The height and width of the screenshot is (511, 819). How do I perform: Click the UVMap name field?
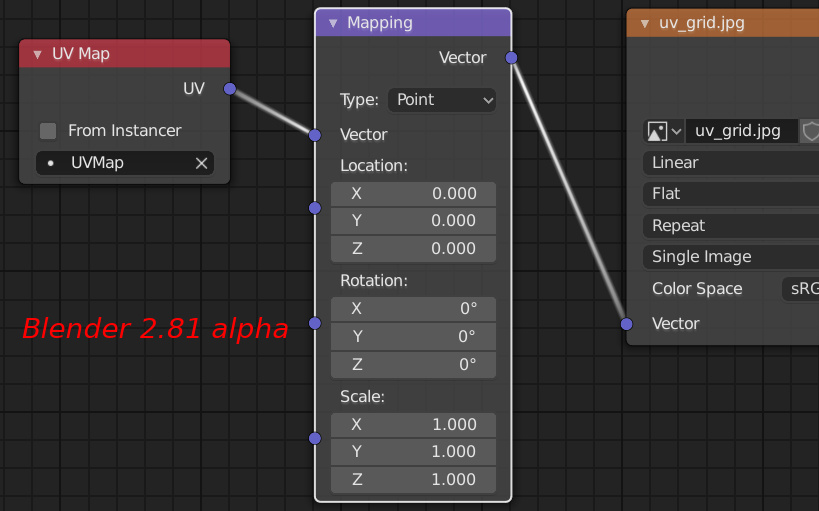pyautogui.click(x=125, y=163)
